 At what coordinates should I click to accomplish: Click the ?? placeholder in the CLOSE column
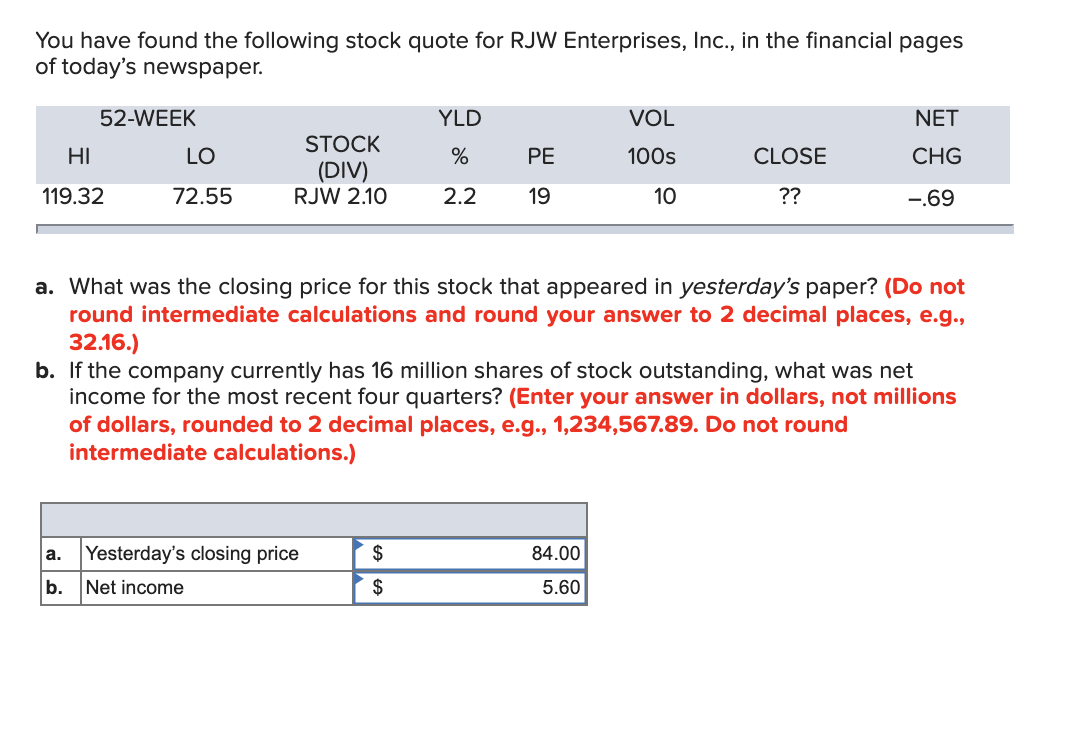[x=790, y=197]
